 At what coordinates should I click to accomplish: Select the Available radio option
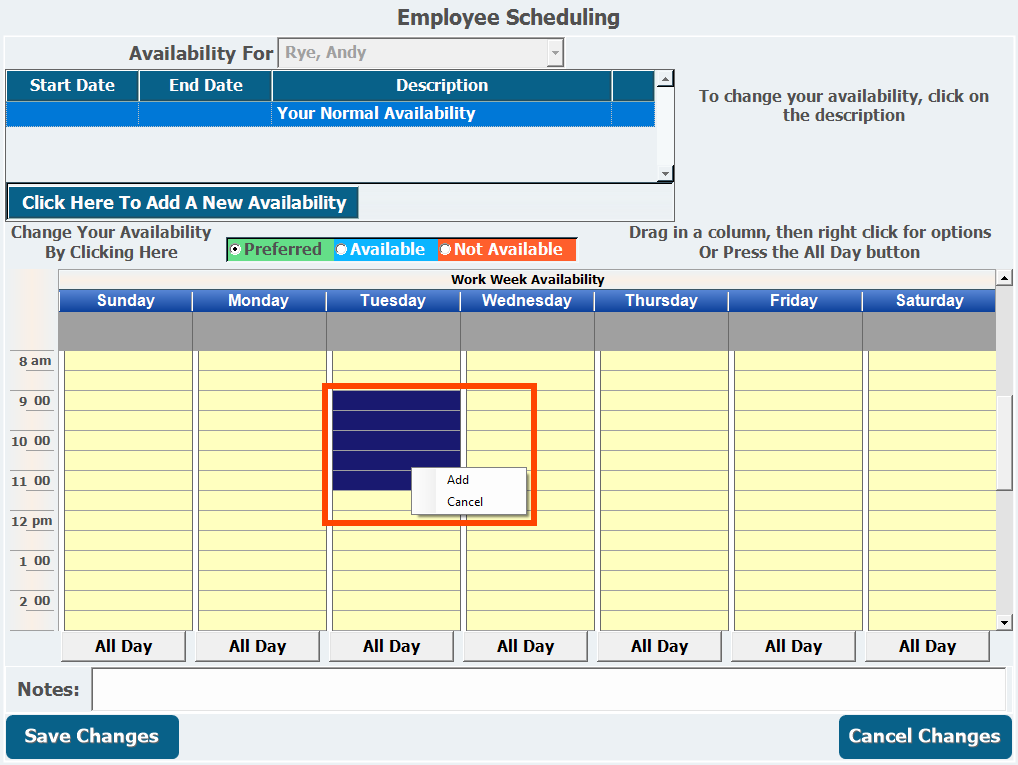click(342, 250)
